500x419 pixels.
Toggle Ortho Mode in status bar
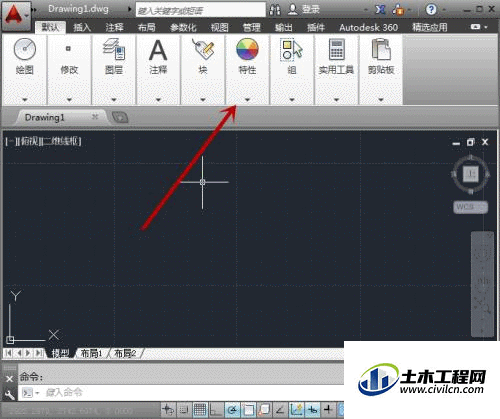click(216, 409)
